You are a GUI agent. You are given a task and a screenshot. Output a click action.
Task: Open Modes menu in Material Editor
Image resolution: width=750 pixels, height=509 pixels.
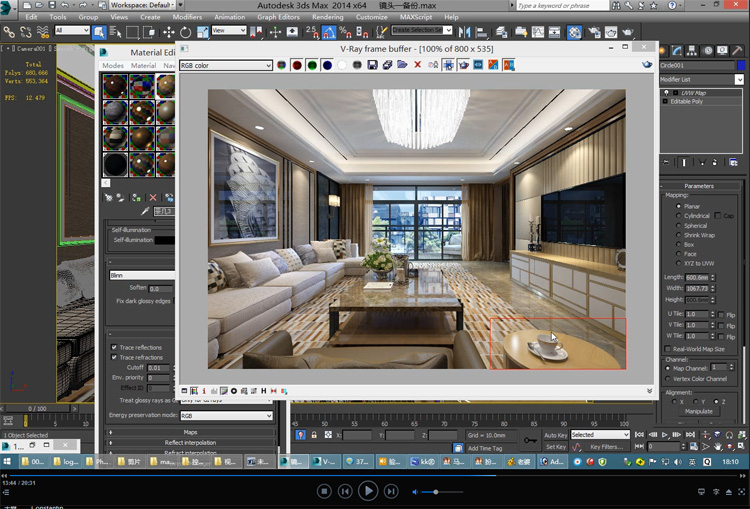click(x=113, y=66)
